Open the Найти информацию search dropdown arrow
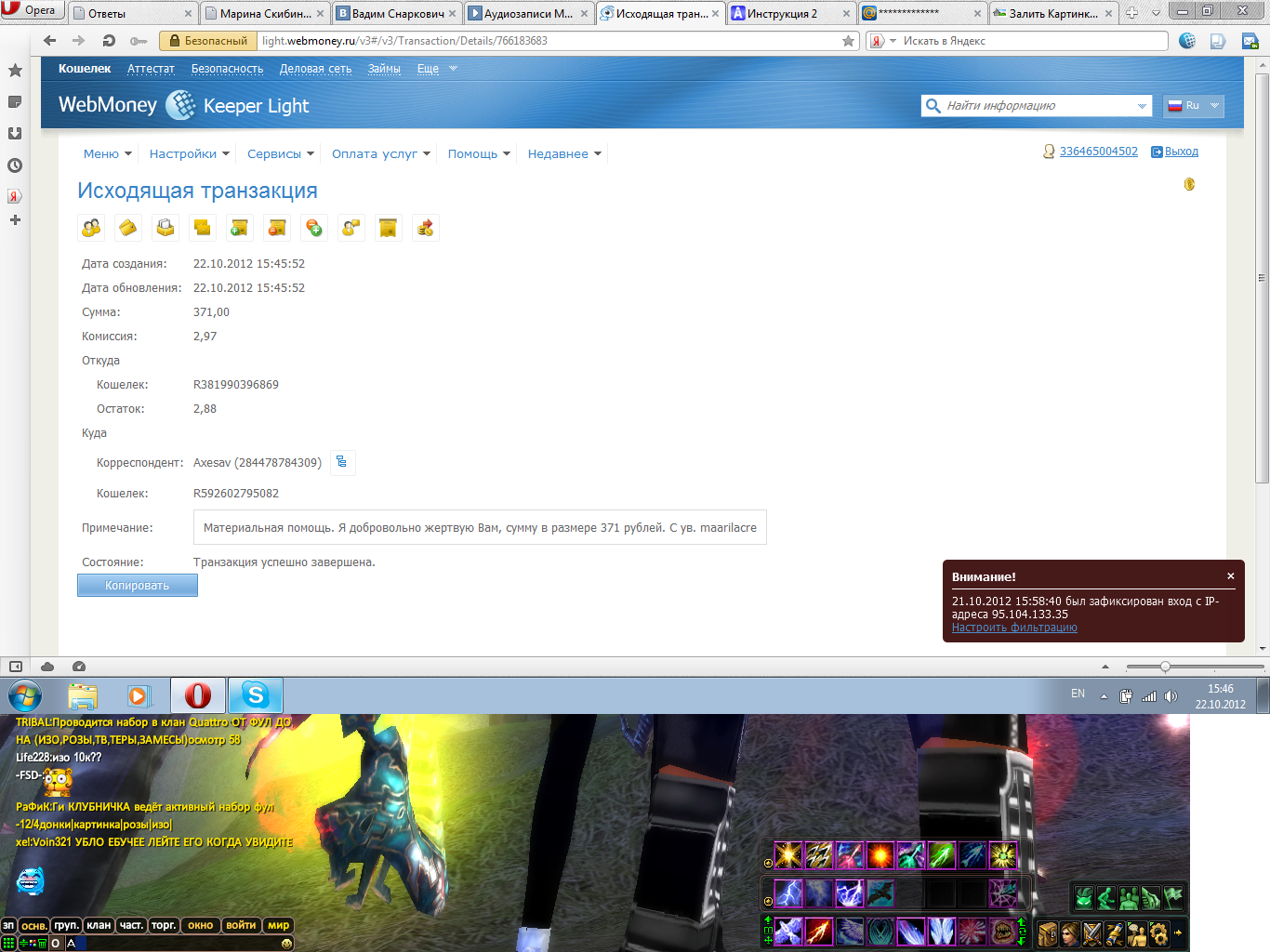1270x952 pixels. (1142, 106)
